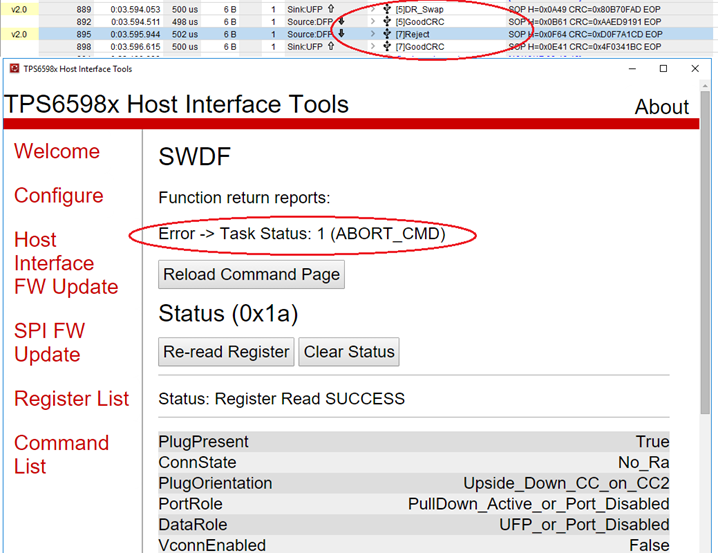Select packet row 892 index cell
Screen dimensions: 718x553
84,22
